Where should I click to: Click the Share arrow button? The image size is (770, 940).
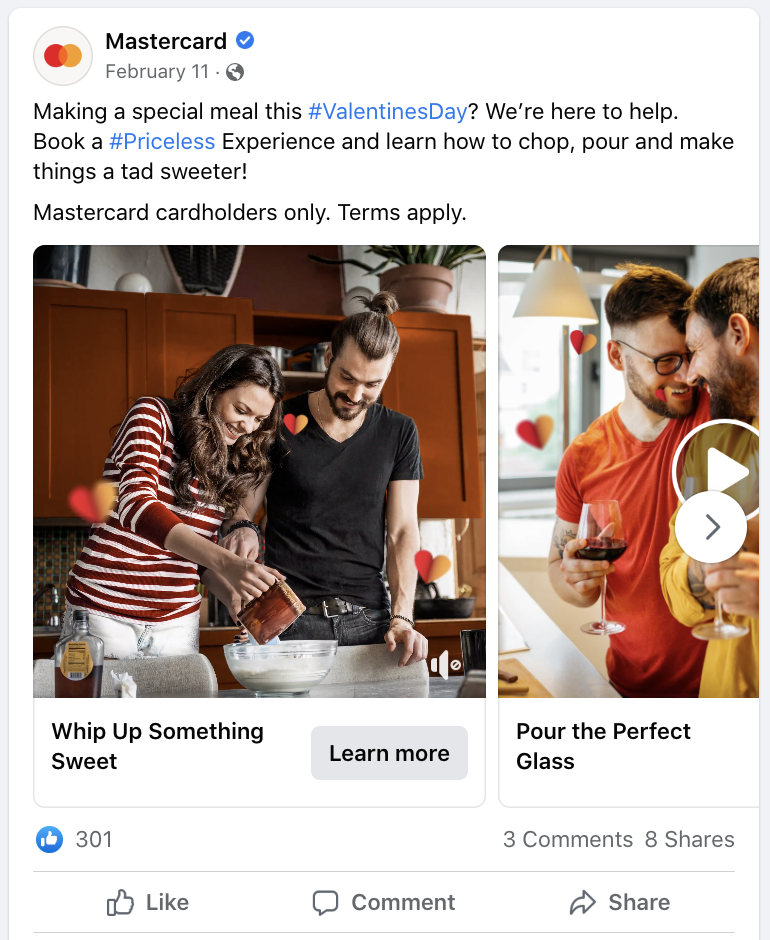pos(619,902)
